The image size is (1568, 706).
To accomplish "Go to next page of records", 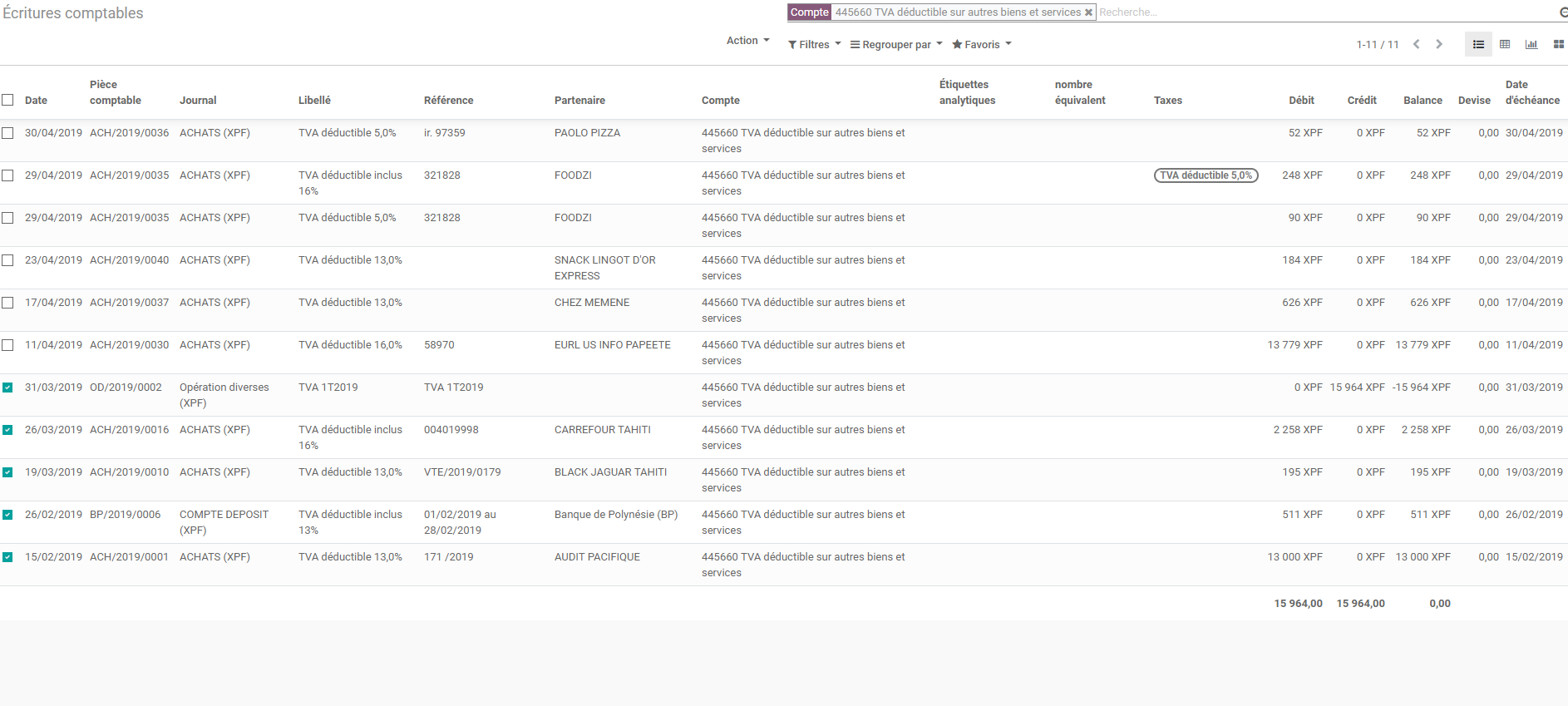I will (1439, 44).
